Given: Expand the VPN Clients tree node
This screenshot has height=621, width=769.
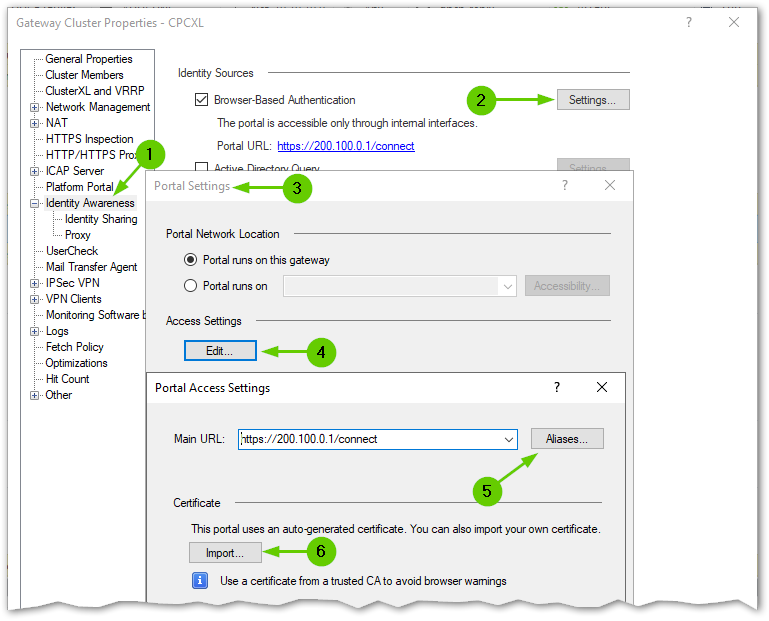Looking at the screenshot, I should coord(34,299).
